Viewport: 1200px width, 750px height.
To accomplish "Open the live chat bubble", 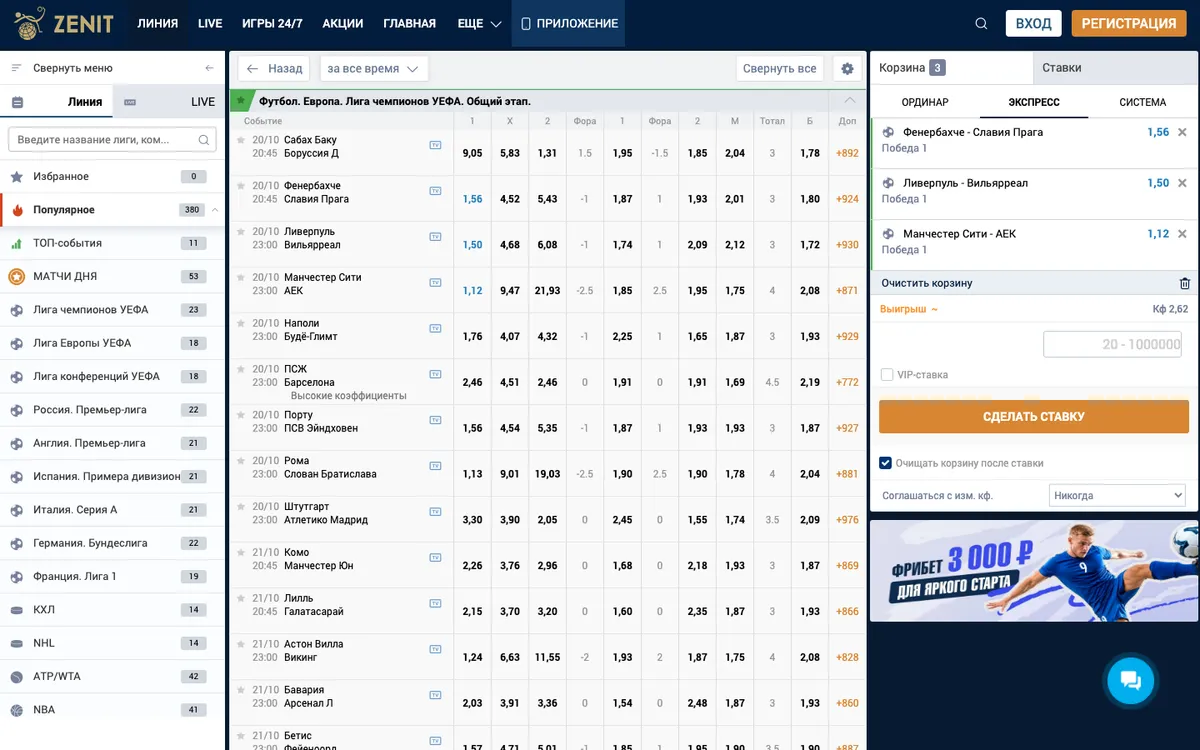I will 1131,681.
